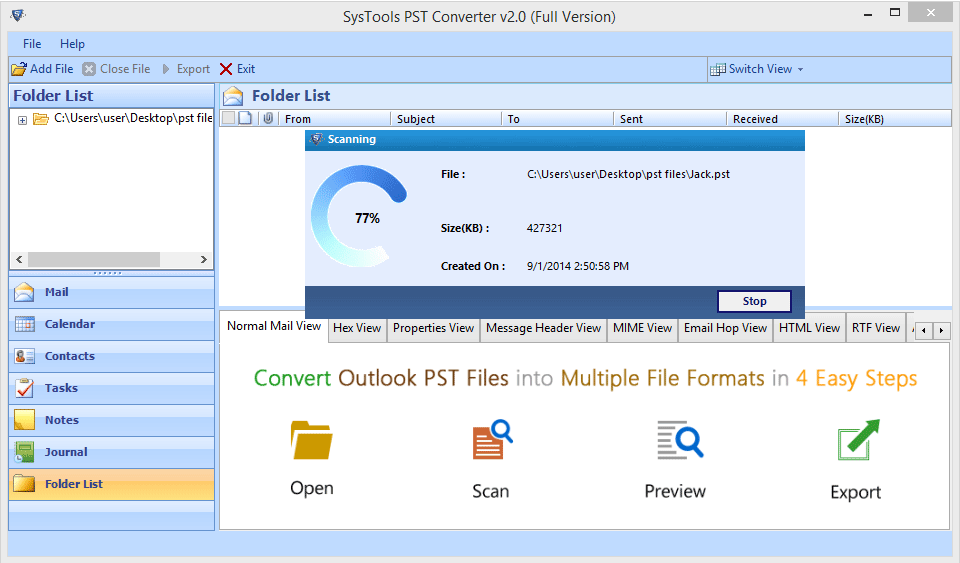Click the Export arrow step icon
The height and width of the screenshot is (563, 960).
pyautogui.click(x=858, y=439)
